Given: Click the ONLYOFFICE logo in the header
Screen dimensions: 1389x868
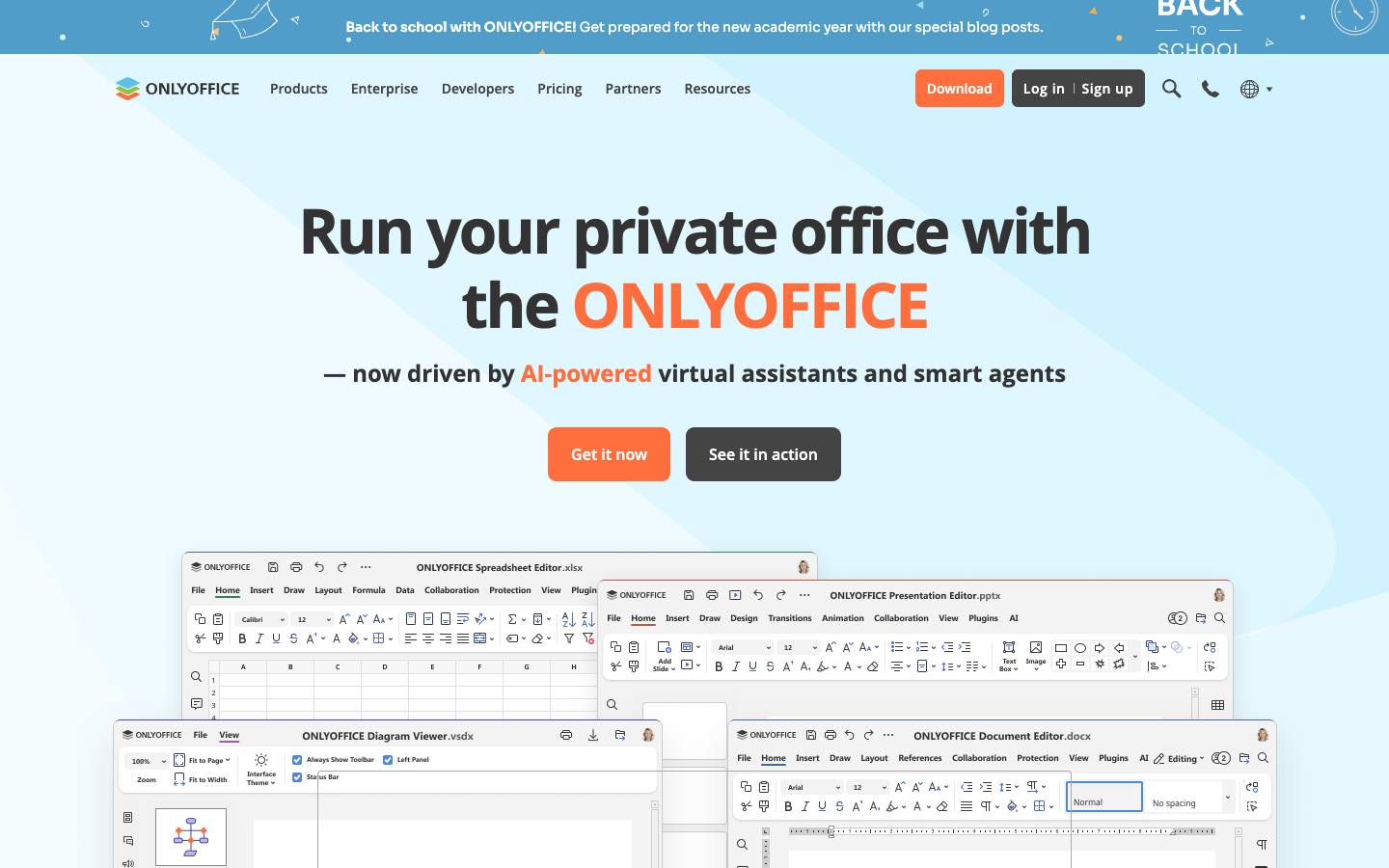Looking at the screenshot, I should pos(177,89).
